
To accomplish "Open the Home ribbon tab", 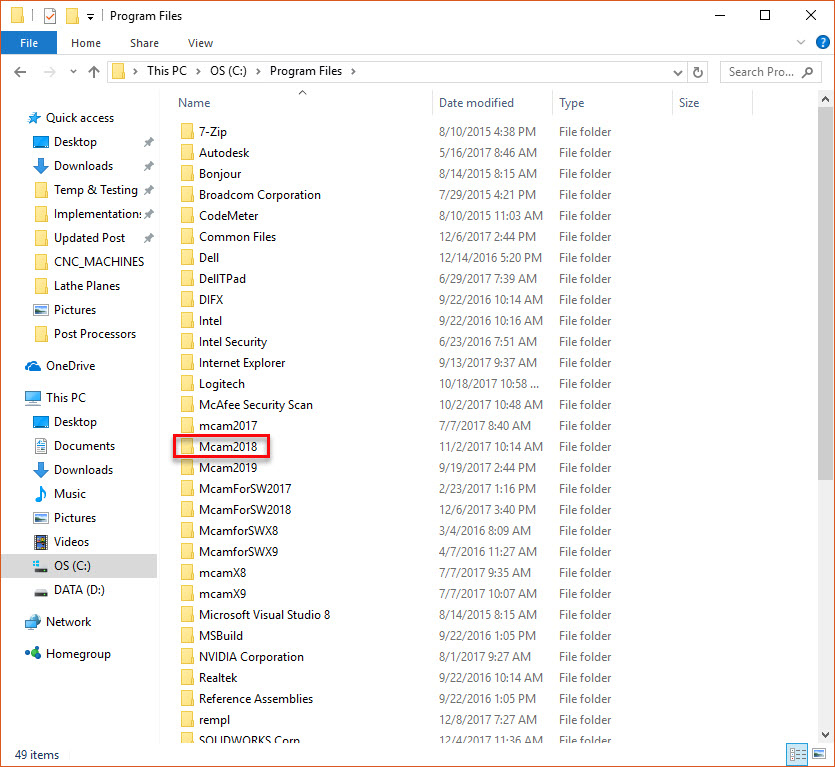I will (86, 43).
